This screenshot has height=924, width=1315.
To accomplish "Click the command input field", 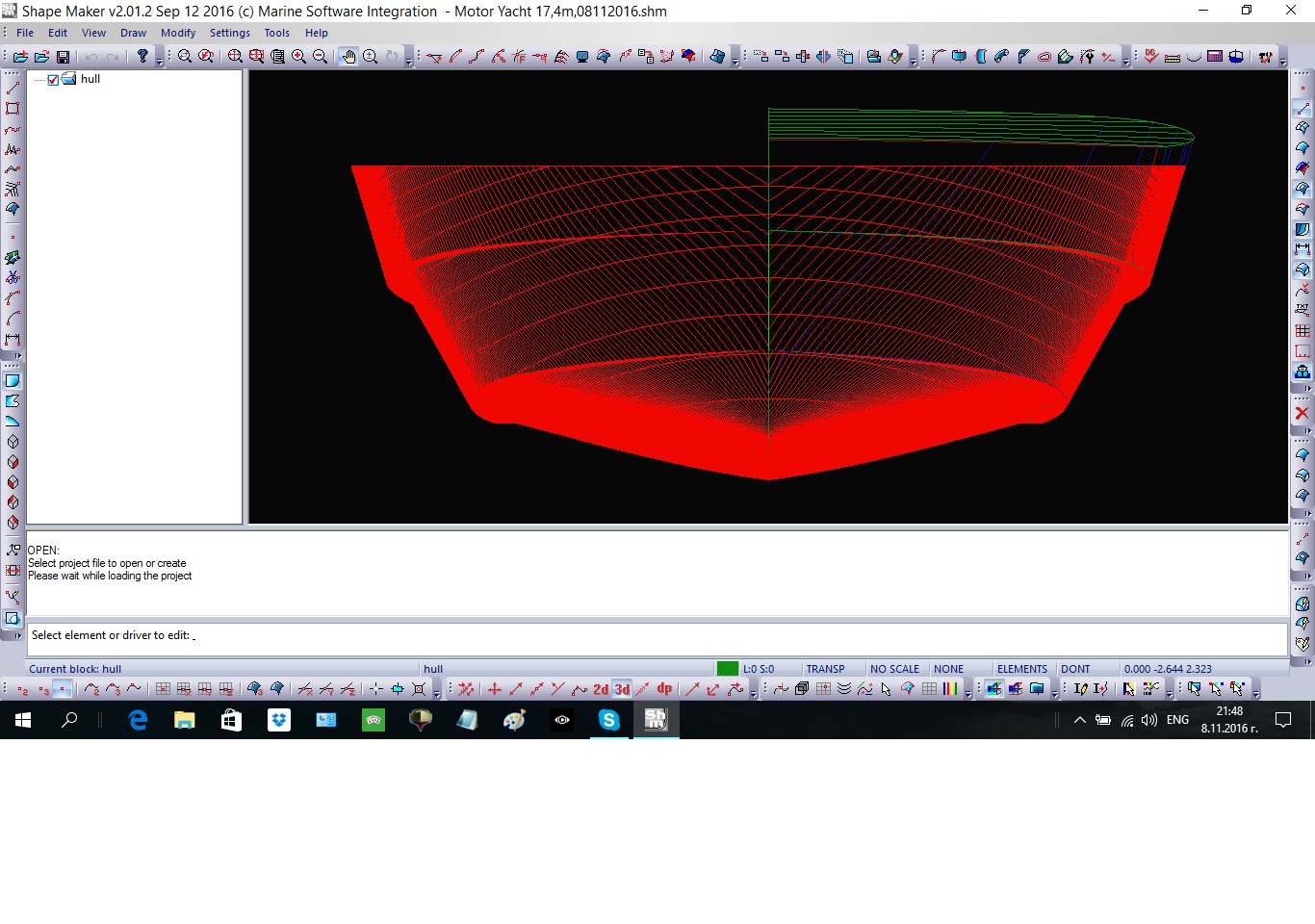I will pos(655,636).
